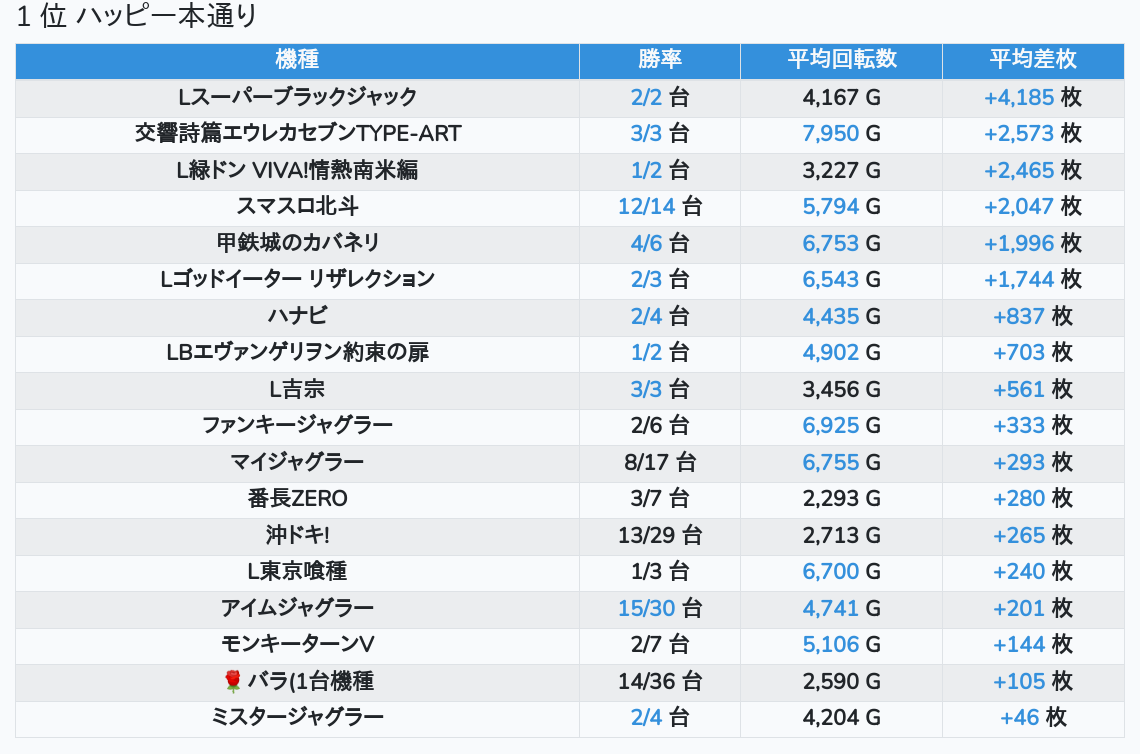Click the 平均差枚 column header
This screenshot has width=1140, height=754.
[1033, 60]
